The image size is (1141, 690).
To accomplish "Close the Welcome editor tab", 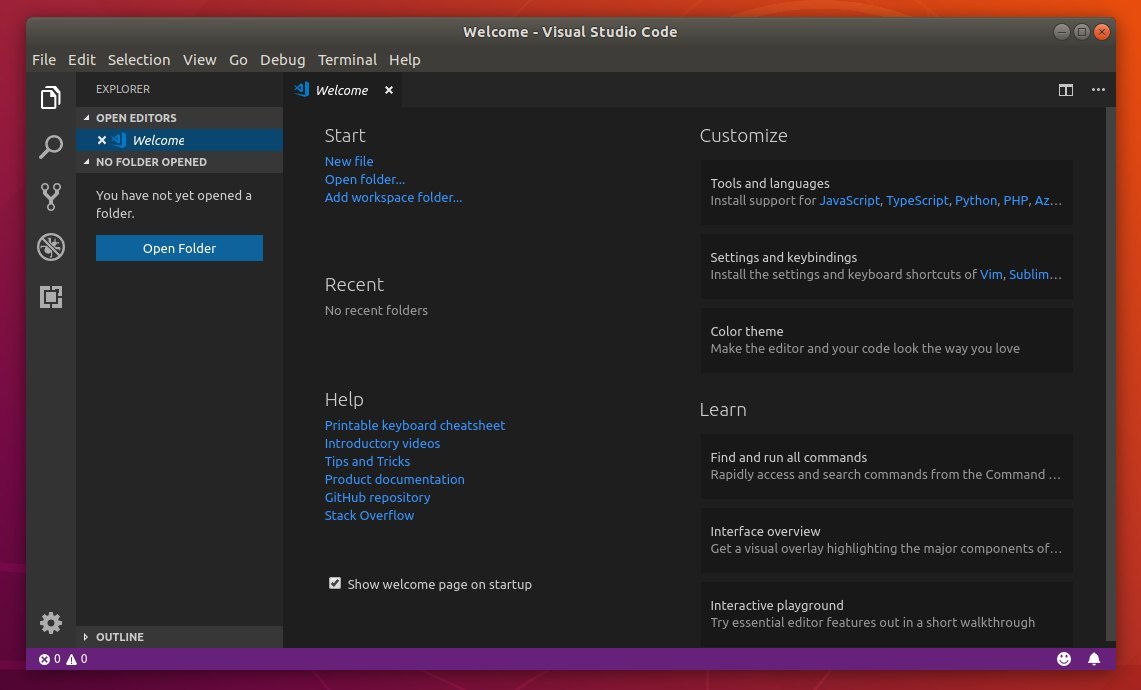I will coord(389,90).
